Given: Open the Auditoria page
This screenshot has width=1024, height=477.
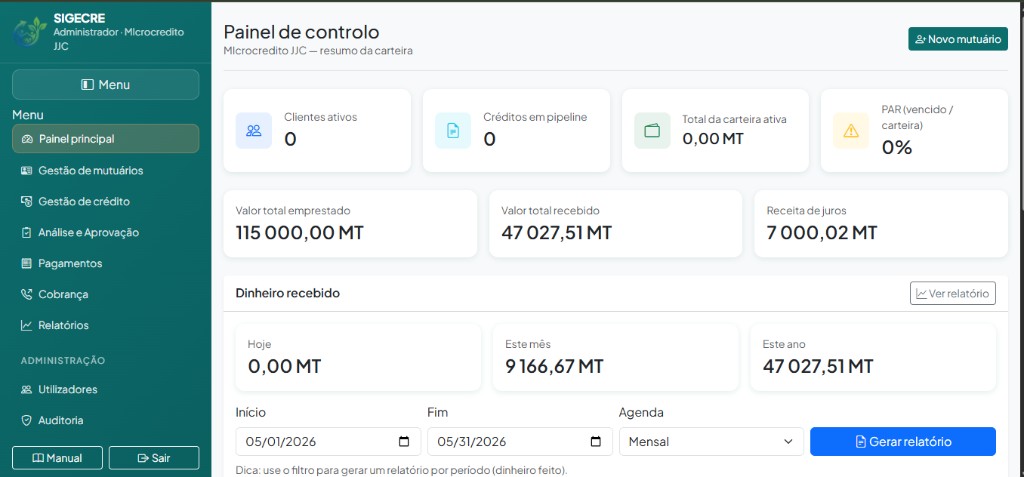Looking at the screenshot, I should (x=106, y=420).
